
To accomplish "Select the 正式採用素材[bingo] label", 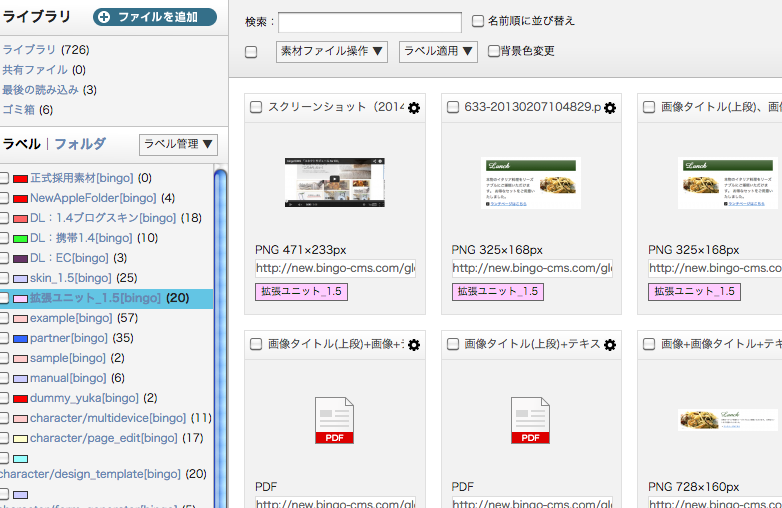I will (82, 178).
